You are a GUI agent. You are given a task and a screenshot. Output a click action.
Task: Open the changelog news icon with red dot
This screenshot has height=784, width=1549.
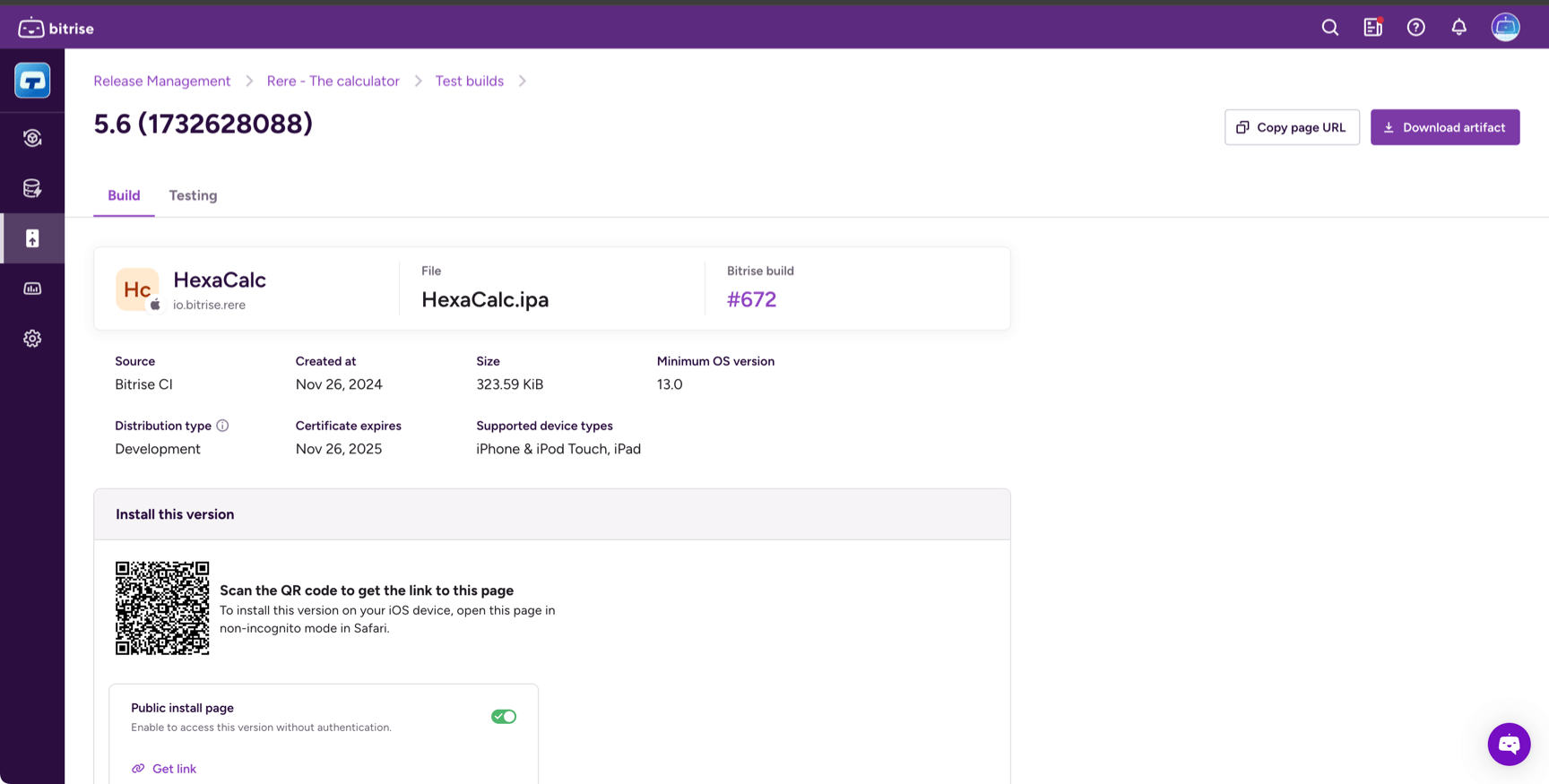point(1373,28)
